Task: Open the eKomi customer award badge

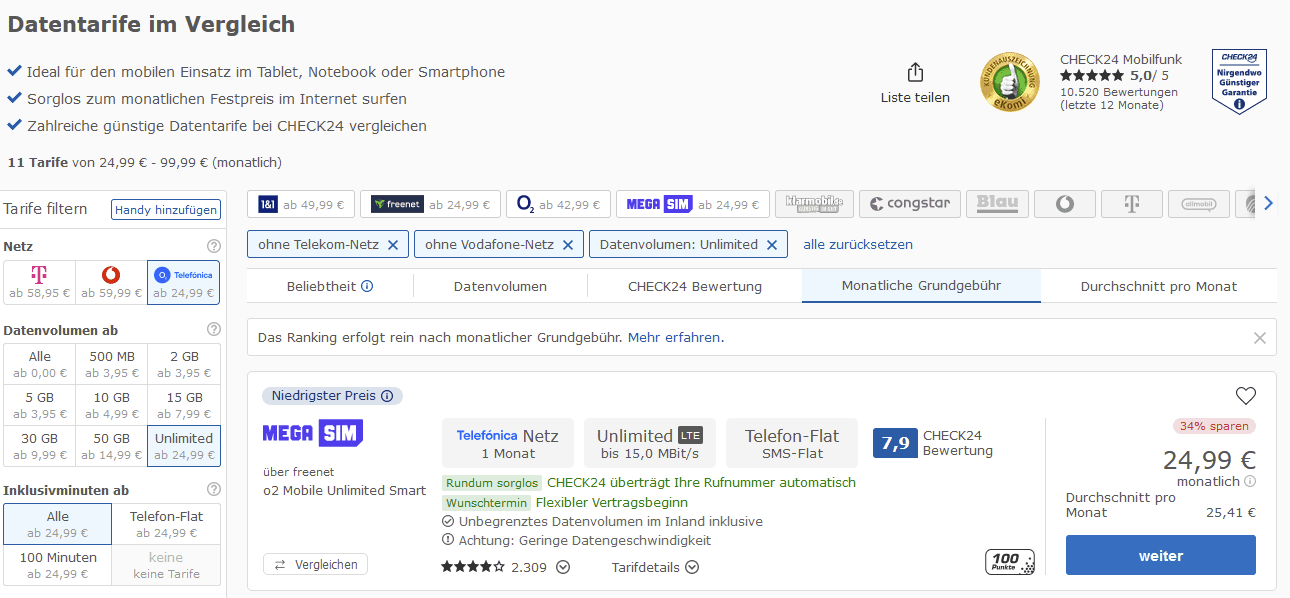Action: (x=1010, y=82)
